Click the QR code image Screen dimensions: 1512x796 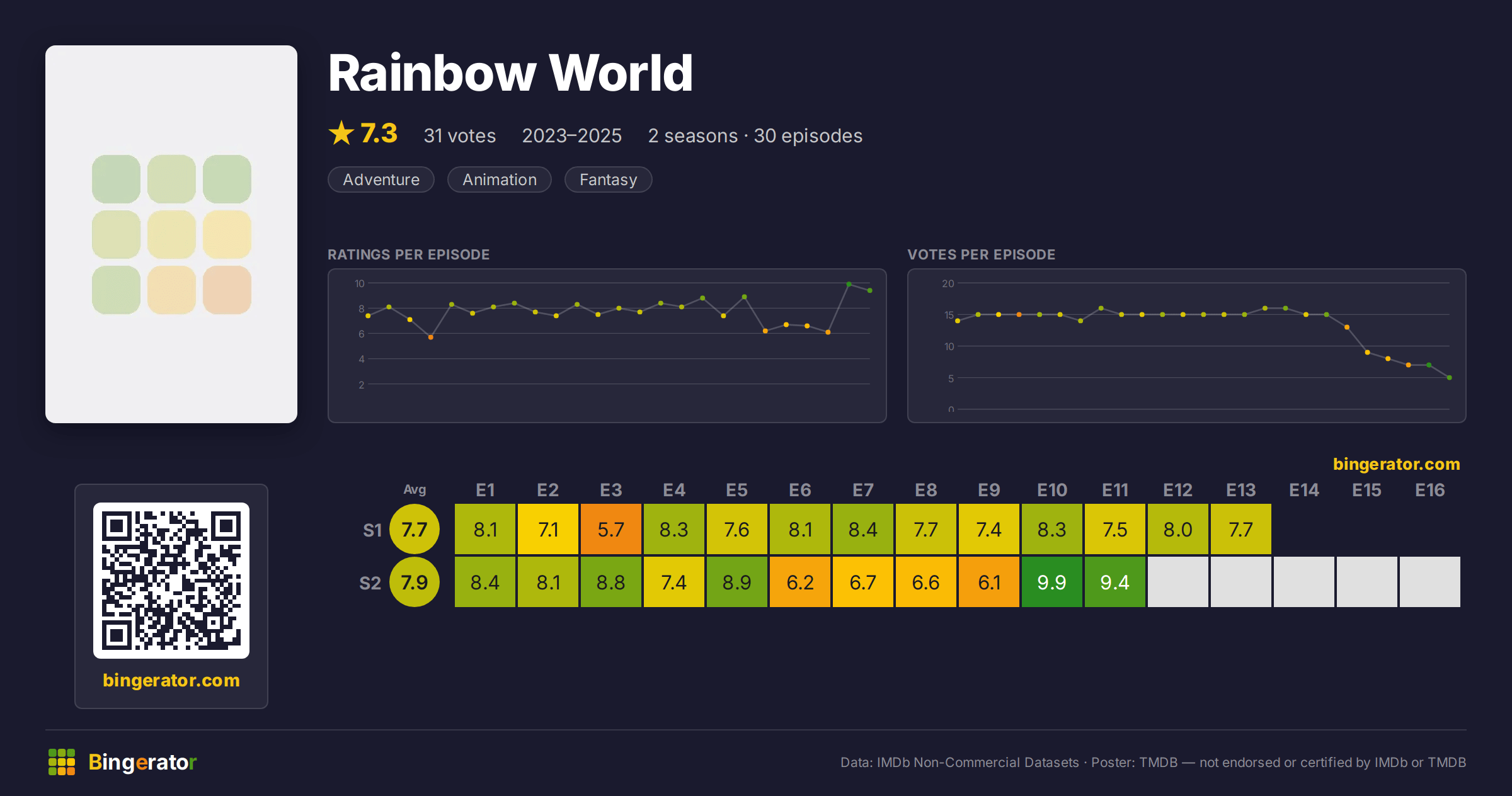pyautogui.click(x=171, y=581)
